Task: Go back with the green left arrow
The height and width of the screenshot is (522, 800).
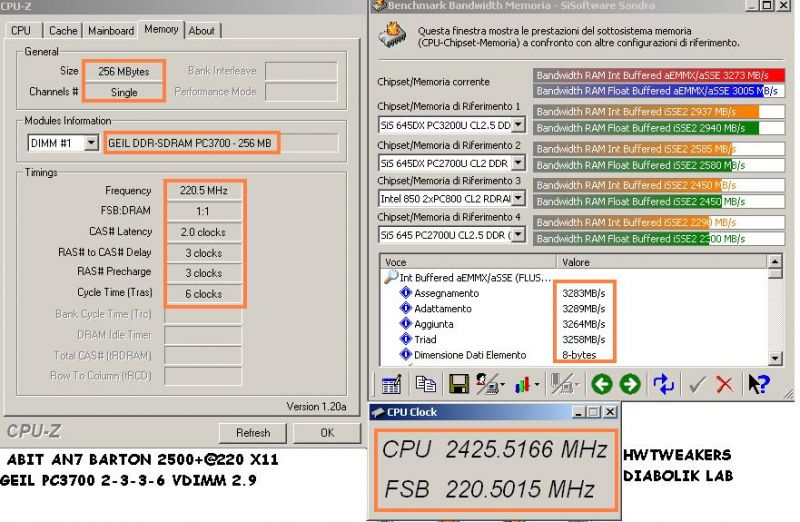Action: pos(602,384)
